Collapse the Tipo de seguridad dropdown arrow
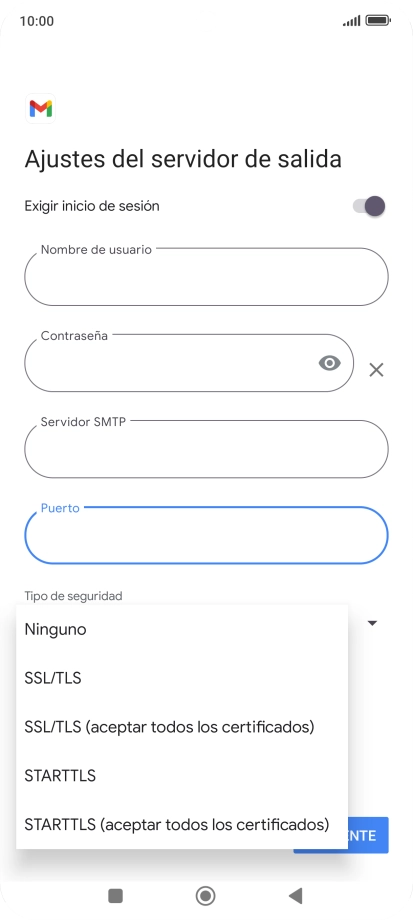Screen dimensions: 413x920 (372, 623)
